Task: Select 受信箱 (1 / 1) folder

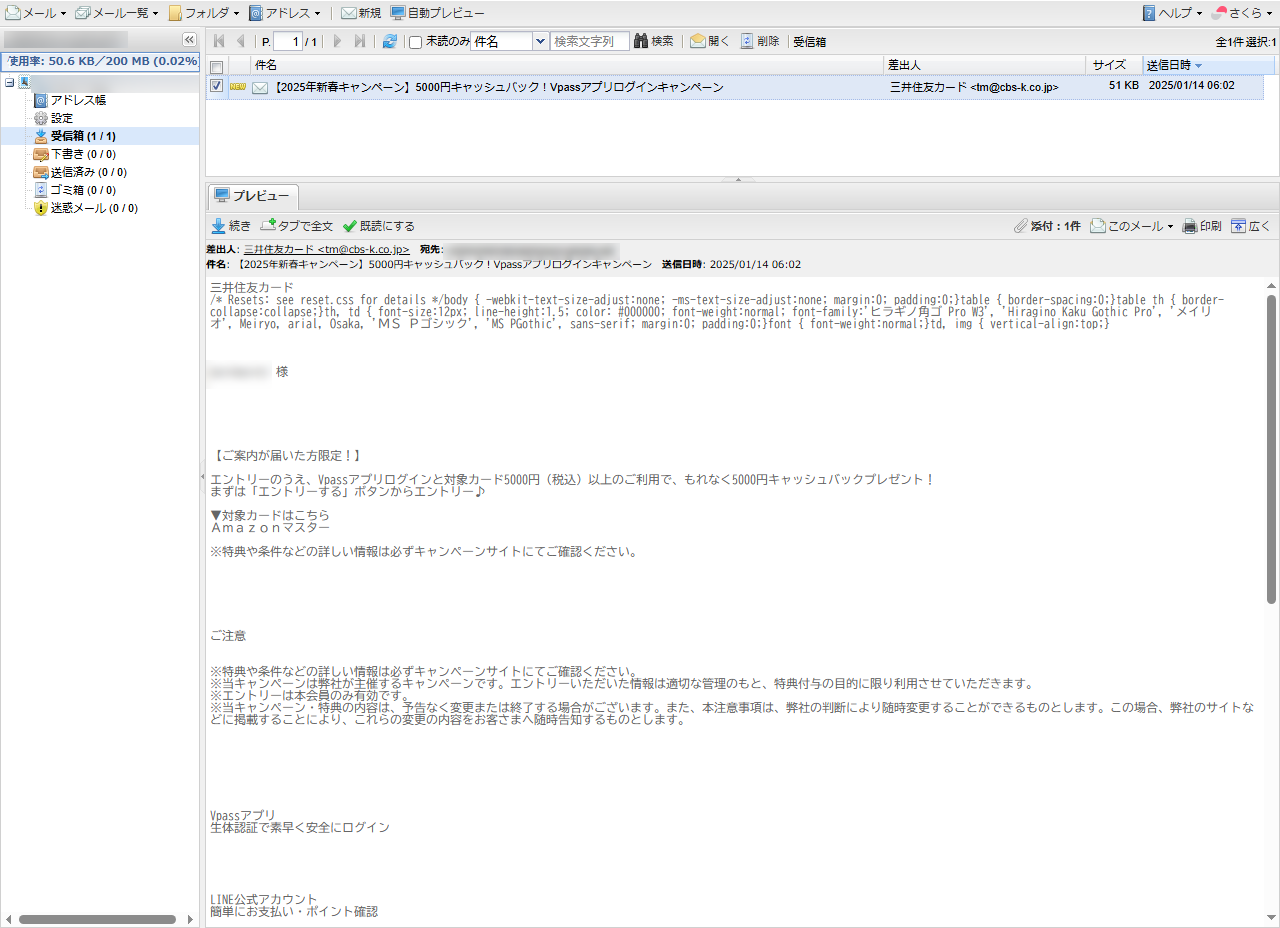Action: 83,136
